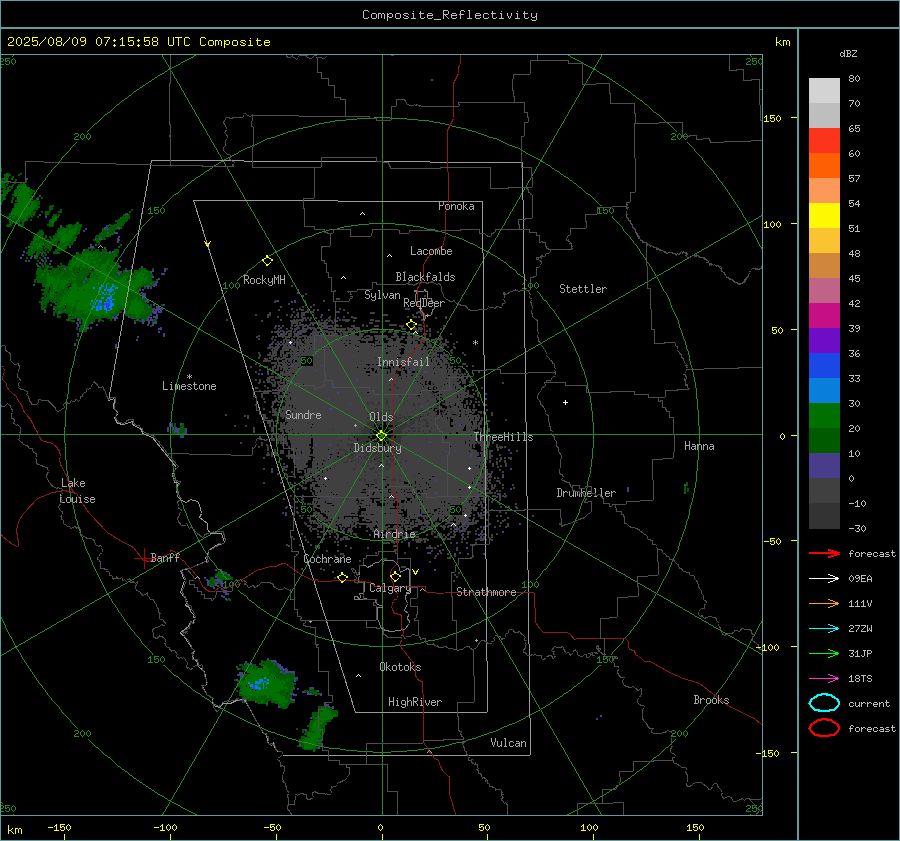Click the Composite_Reflectivity title text

point(450,15)
